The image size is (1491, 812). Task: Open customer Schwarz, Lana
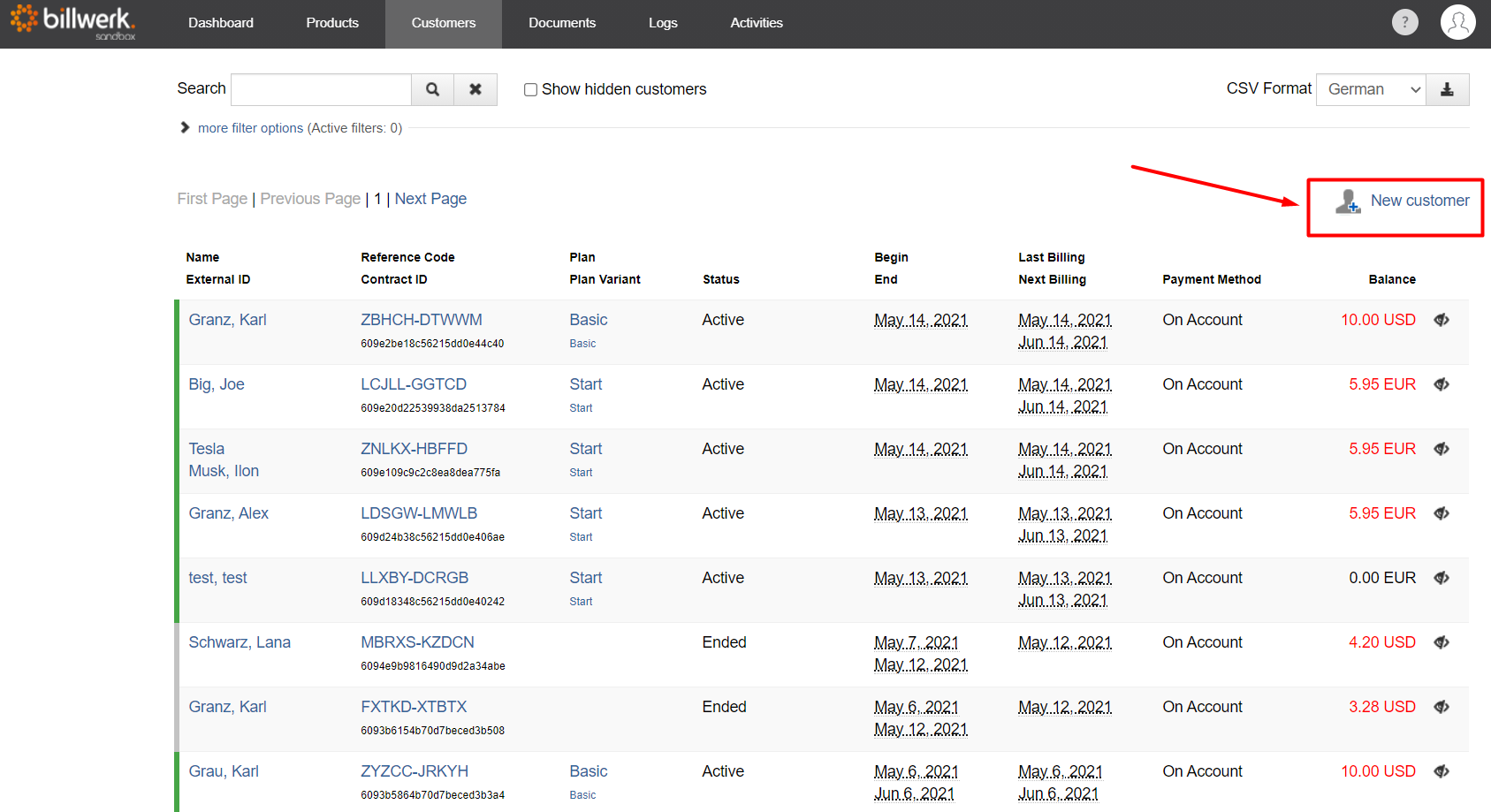click(240, 642)
